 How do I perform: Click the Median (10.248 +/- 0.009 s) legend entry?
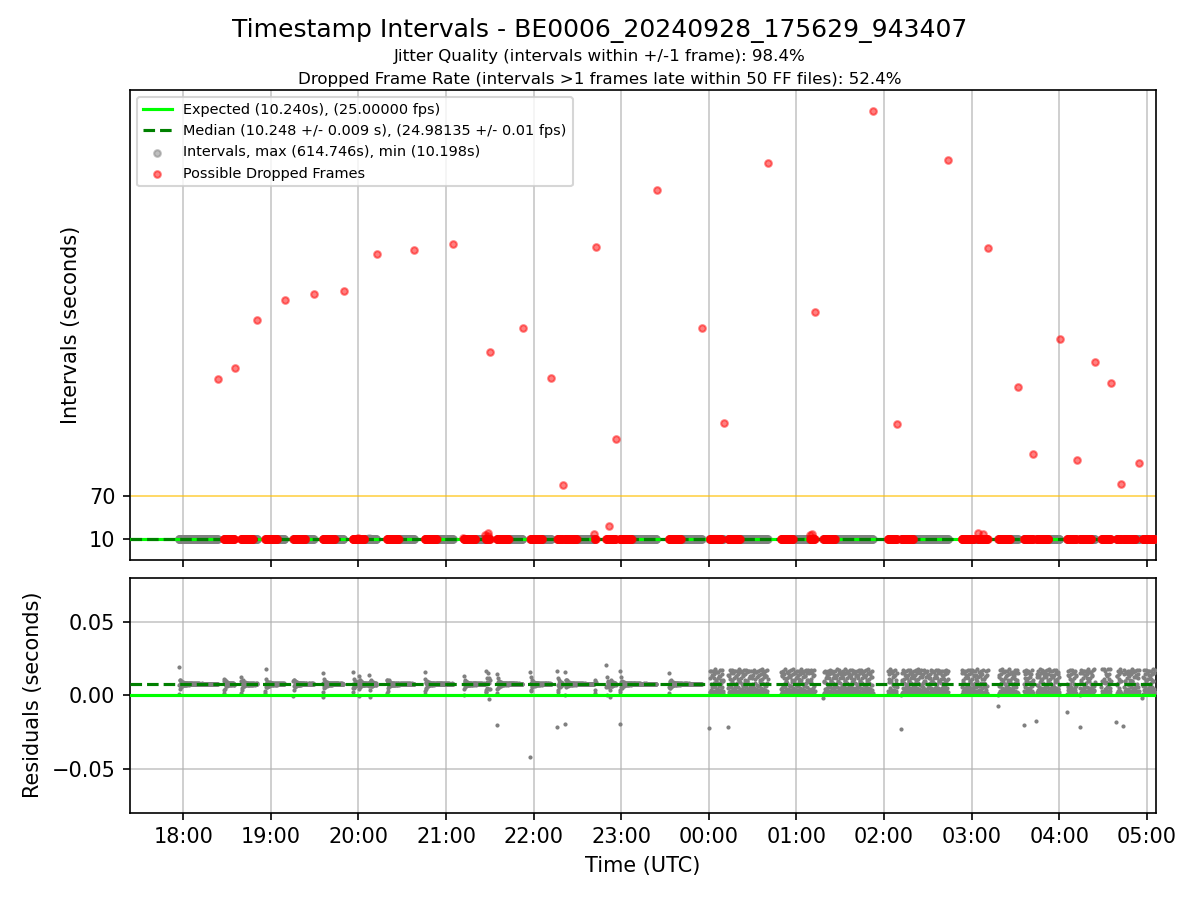coord(374,130)
